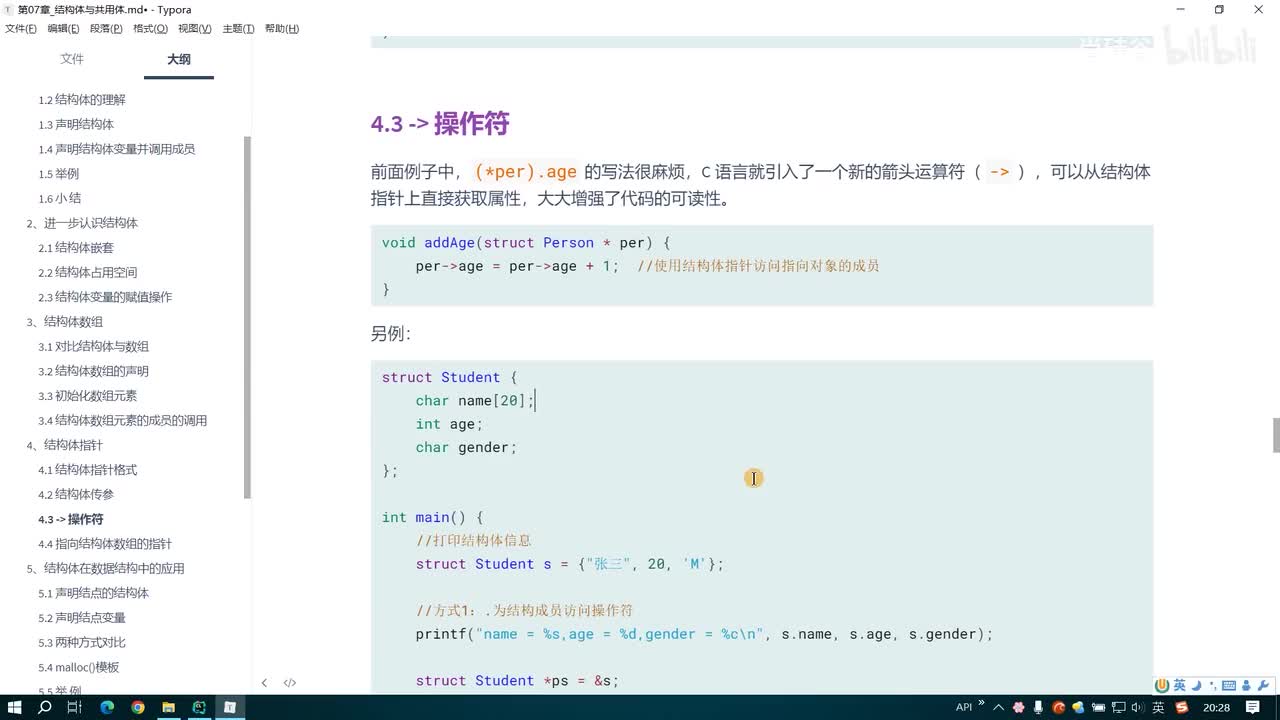Jump to outline 3、结构体数组
Screen dimensions: 1280x720
pyautogui.click(x=64, y=322)
